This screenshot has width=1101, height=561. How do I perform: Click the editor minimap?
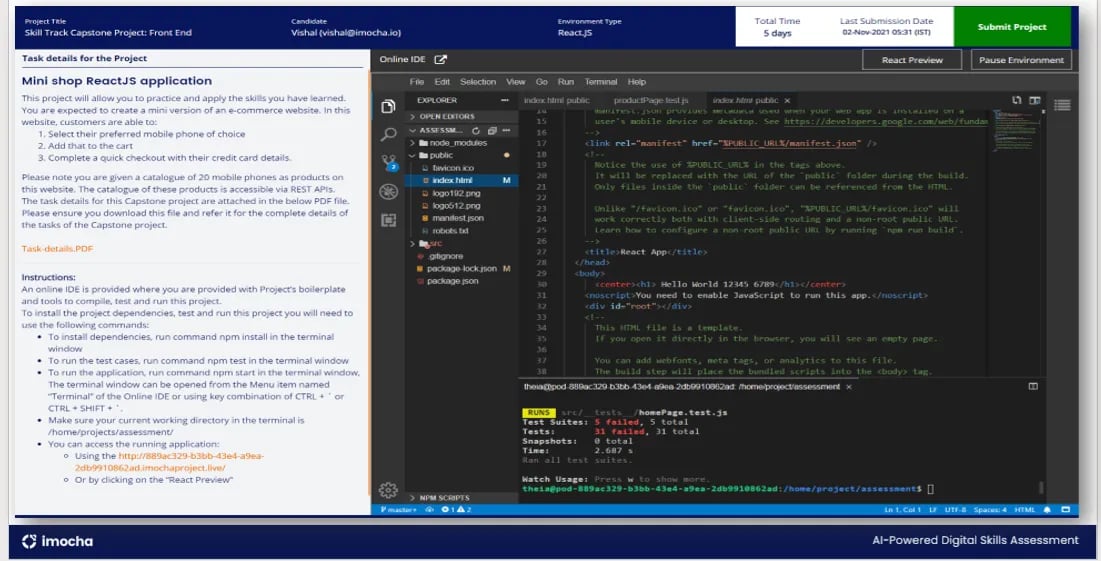pyautogui.click(x=1016, y=131)
